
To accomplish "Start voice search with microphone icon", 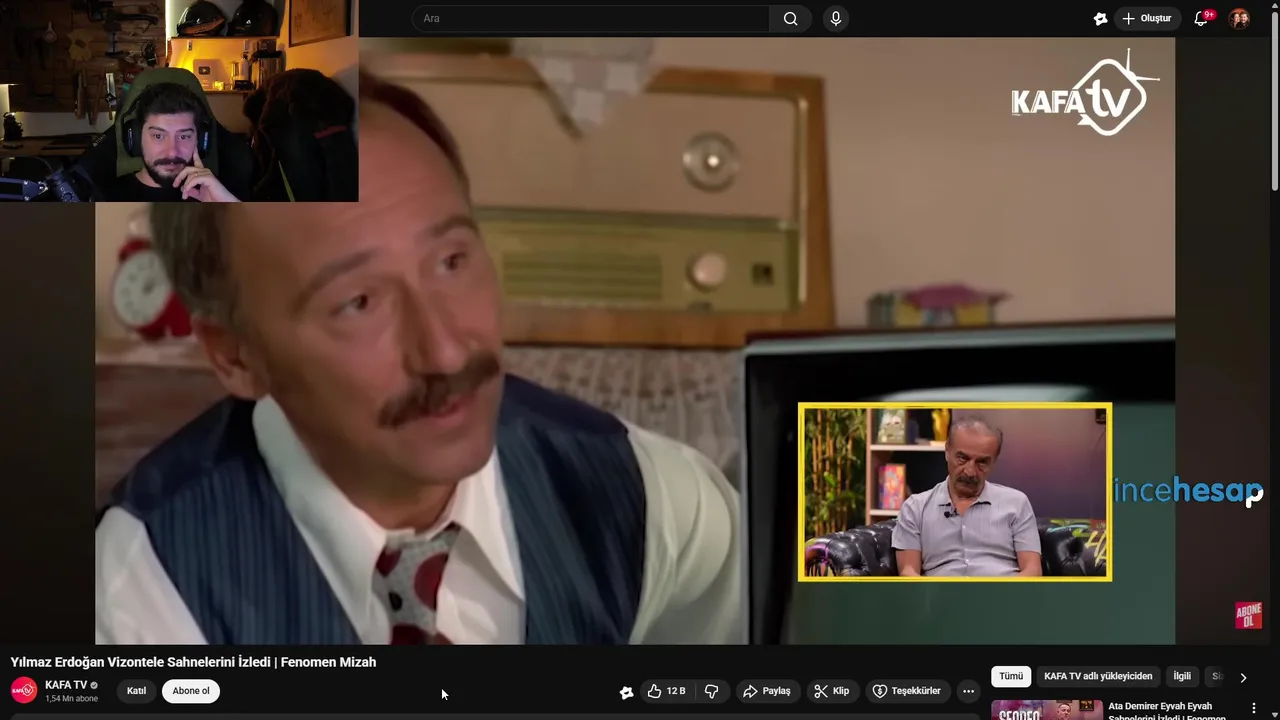I will pyautogui.click(x=836, y=18).
